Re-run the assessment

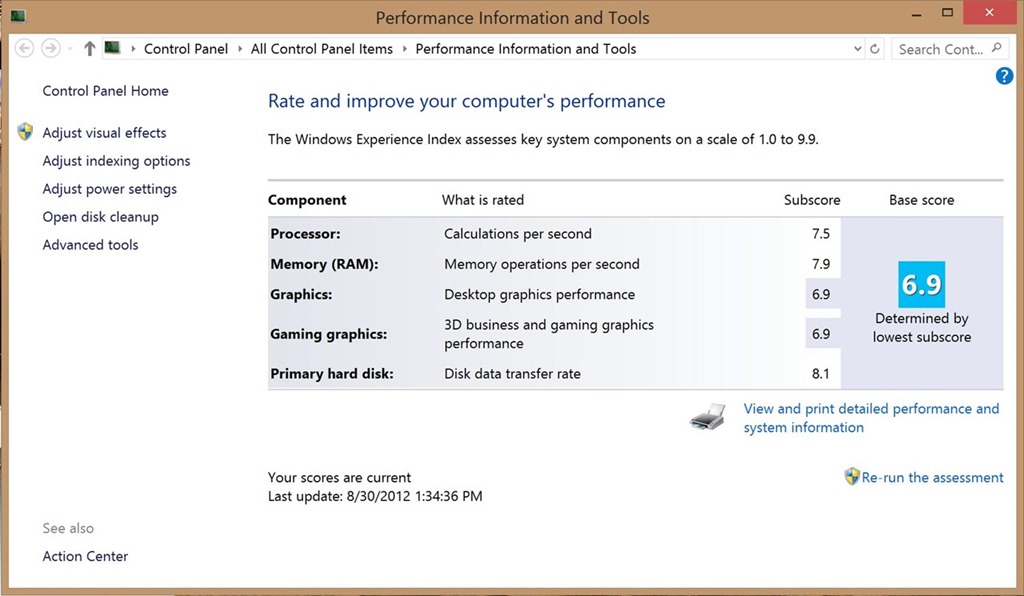pos(932,477)
